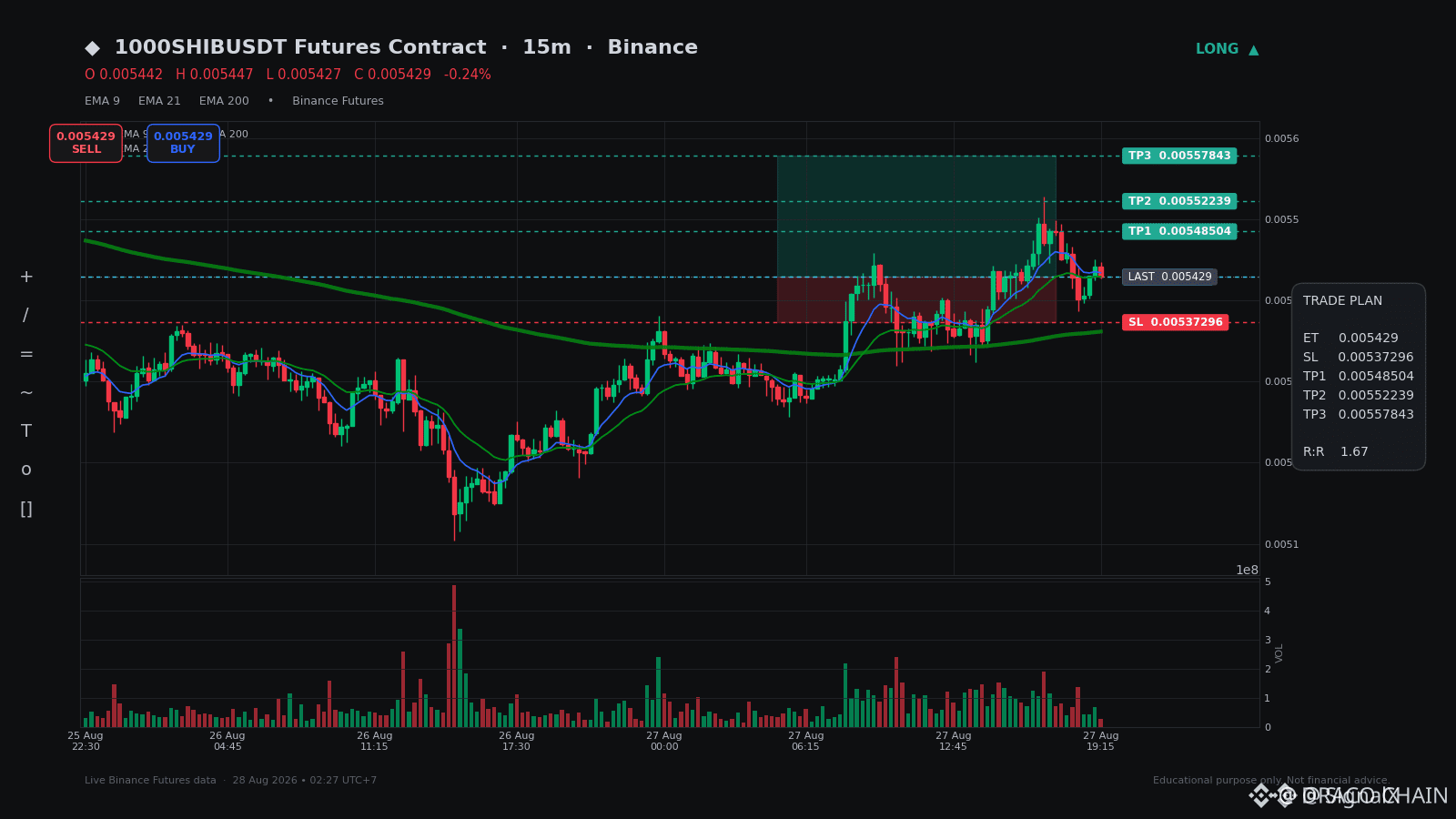Click the EMA 21 indicator label
Image resolution: width=1456 pixels, height=819 pixels.
pos(159,101)
